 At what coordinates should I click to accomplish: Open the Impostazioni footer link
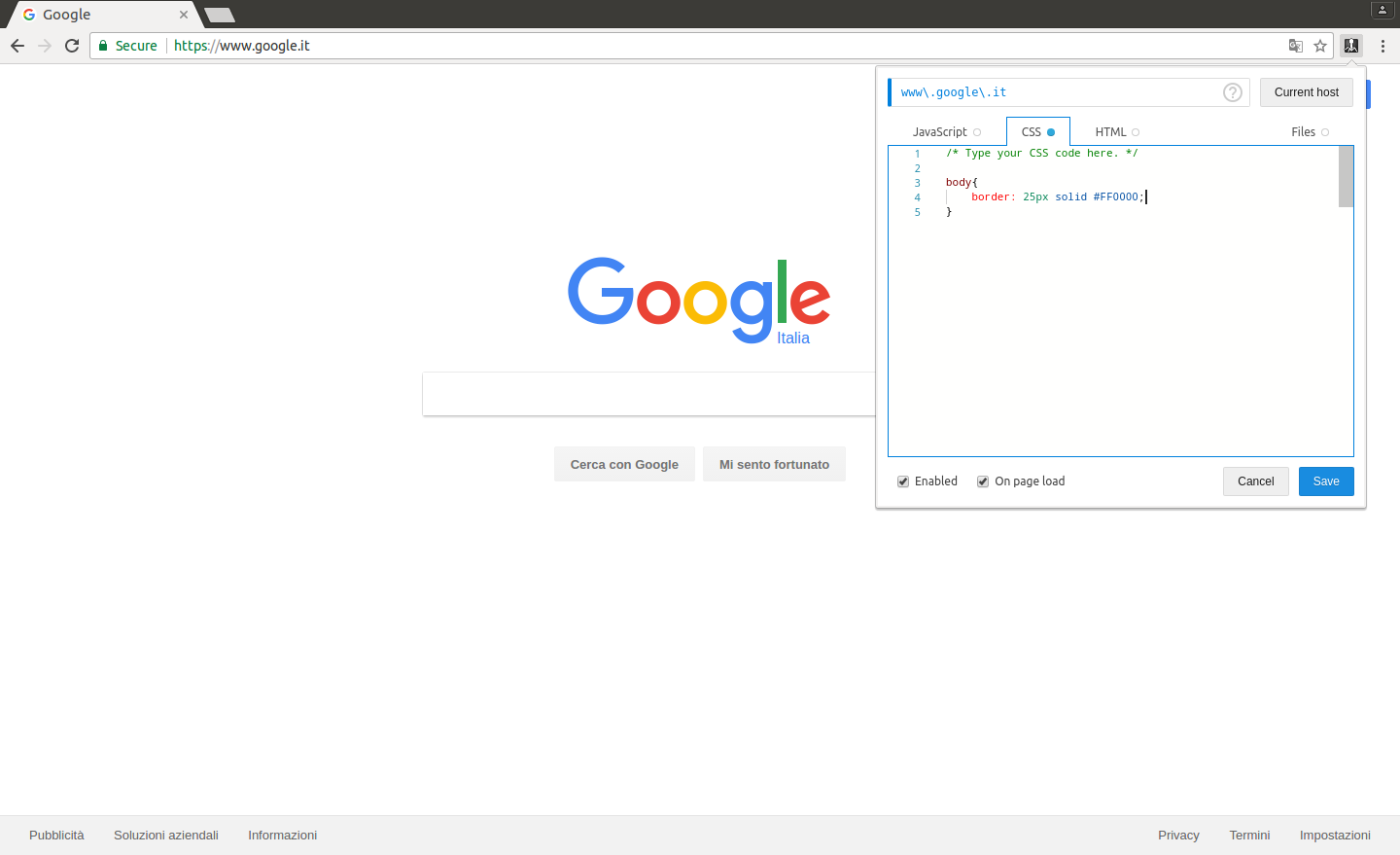(x=1335, y=836)
